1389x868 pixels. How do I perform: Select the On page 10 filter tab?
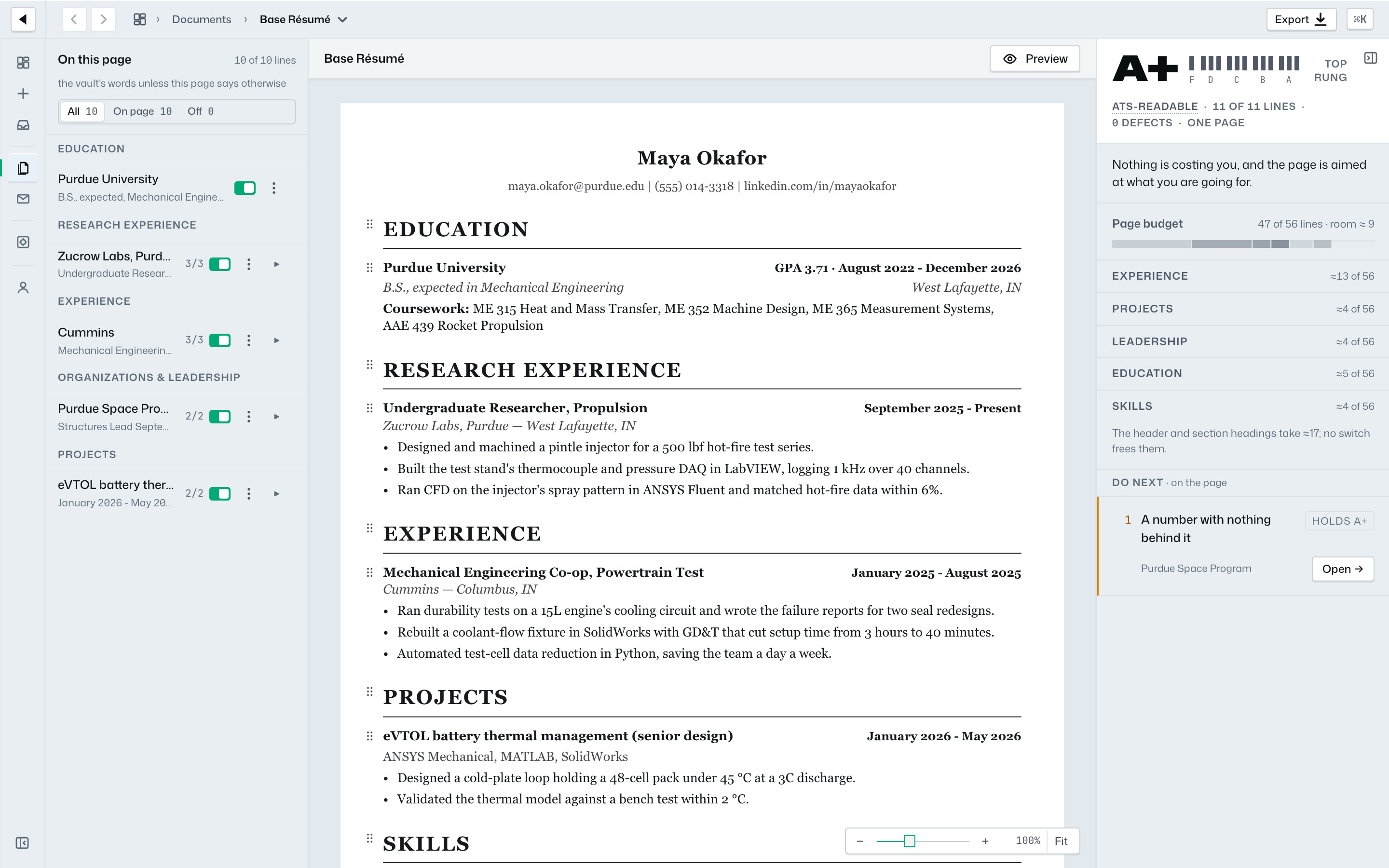(142, 111)
